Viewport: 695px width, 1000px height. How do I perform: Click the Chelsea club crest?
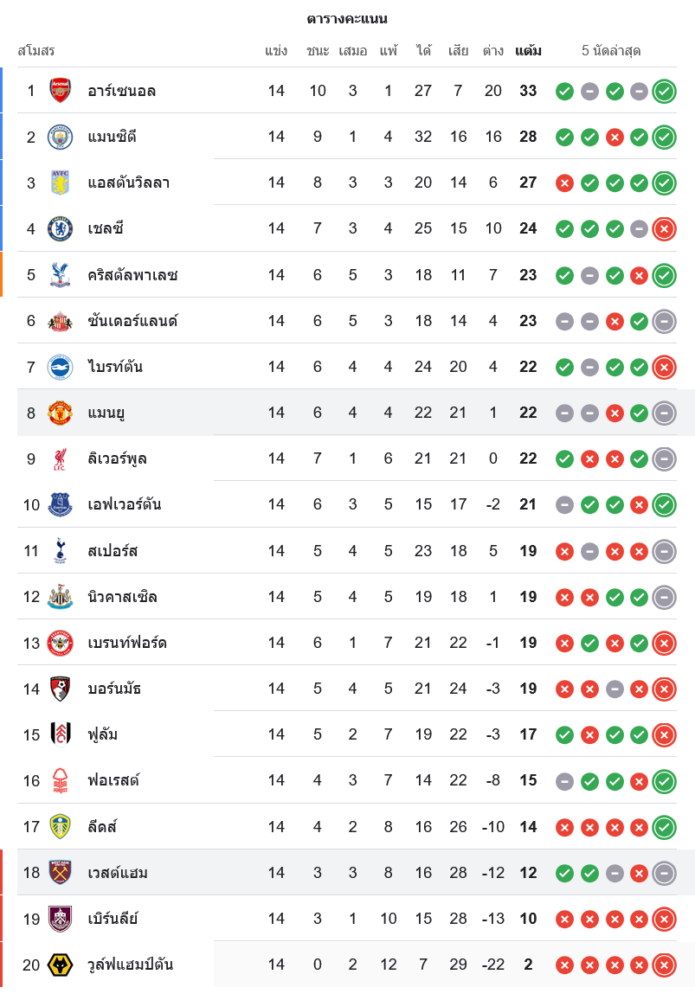coord(60,229)
